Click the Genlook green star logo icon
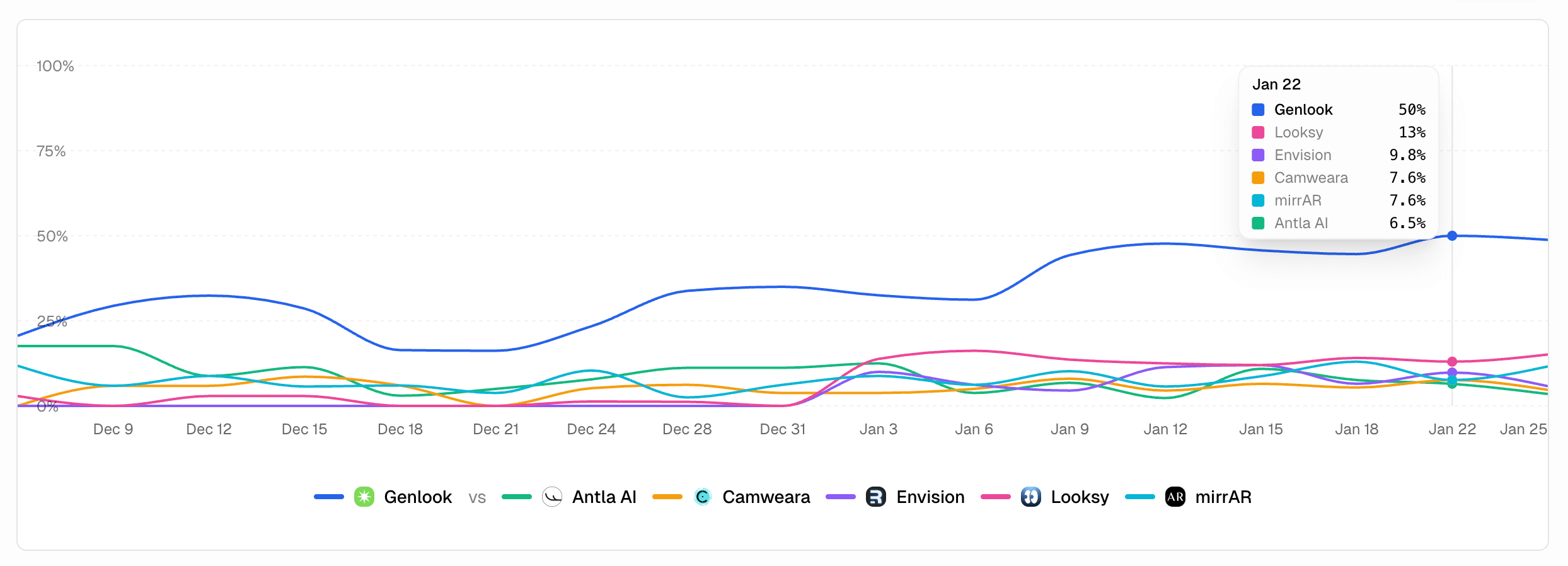This screenshot has width=1568, height=566. [x=364, y=497]
